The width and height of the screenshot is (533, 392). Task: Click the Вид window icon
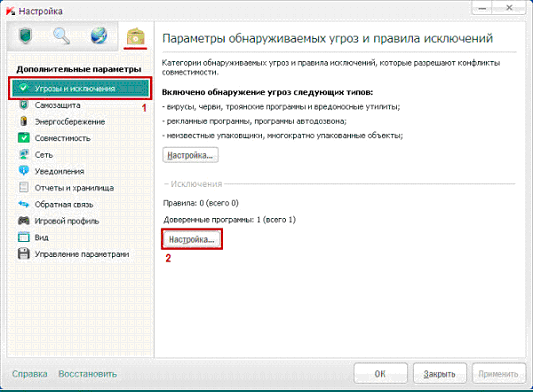pos(23,237)
